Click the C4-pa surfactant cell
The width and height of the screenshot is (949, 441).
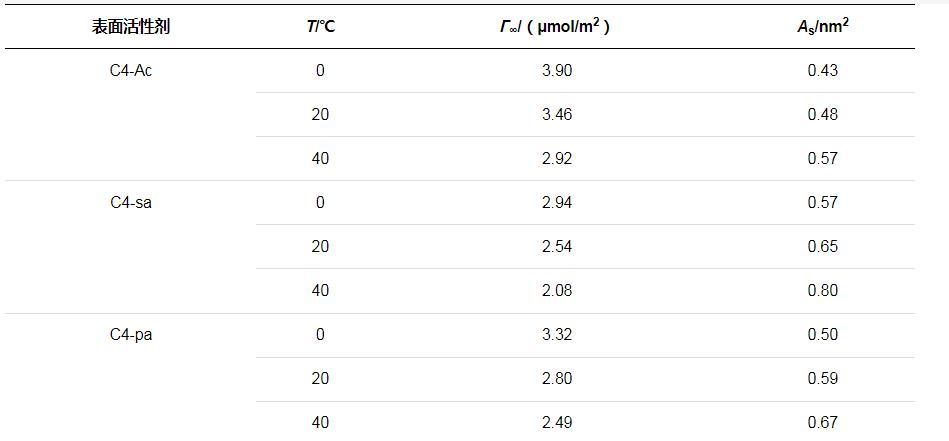pyautogui.click(x=130, y=335)
